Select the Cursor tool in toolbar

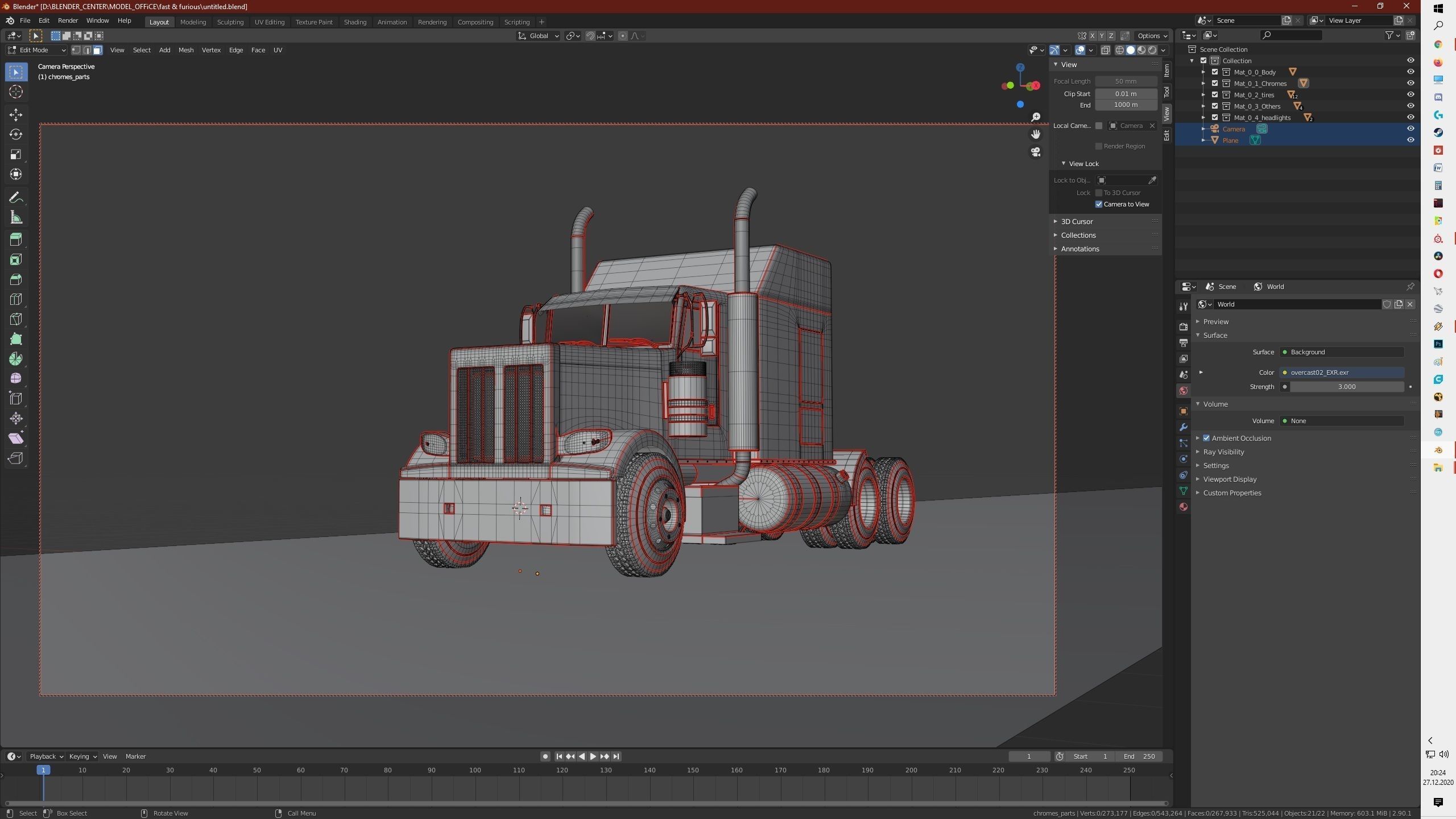(x=16, y=92)
